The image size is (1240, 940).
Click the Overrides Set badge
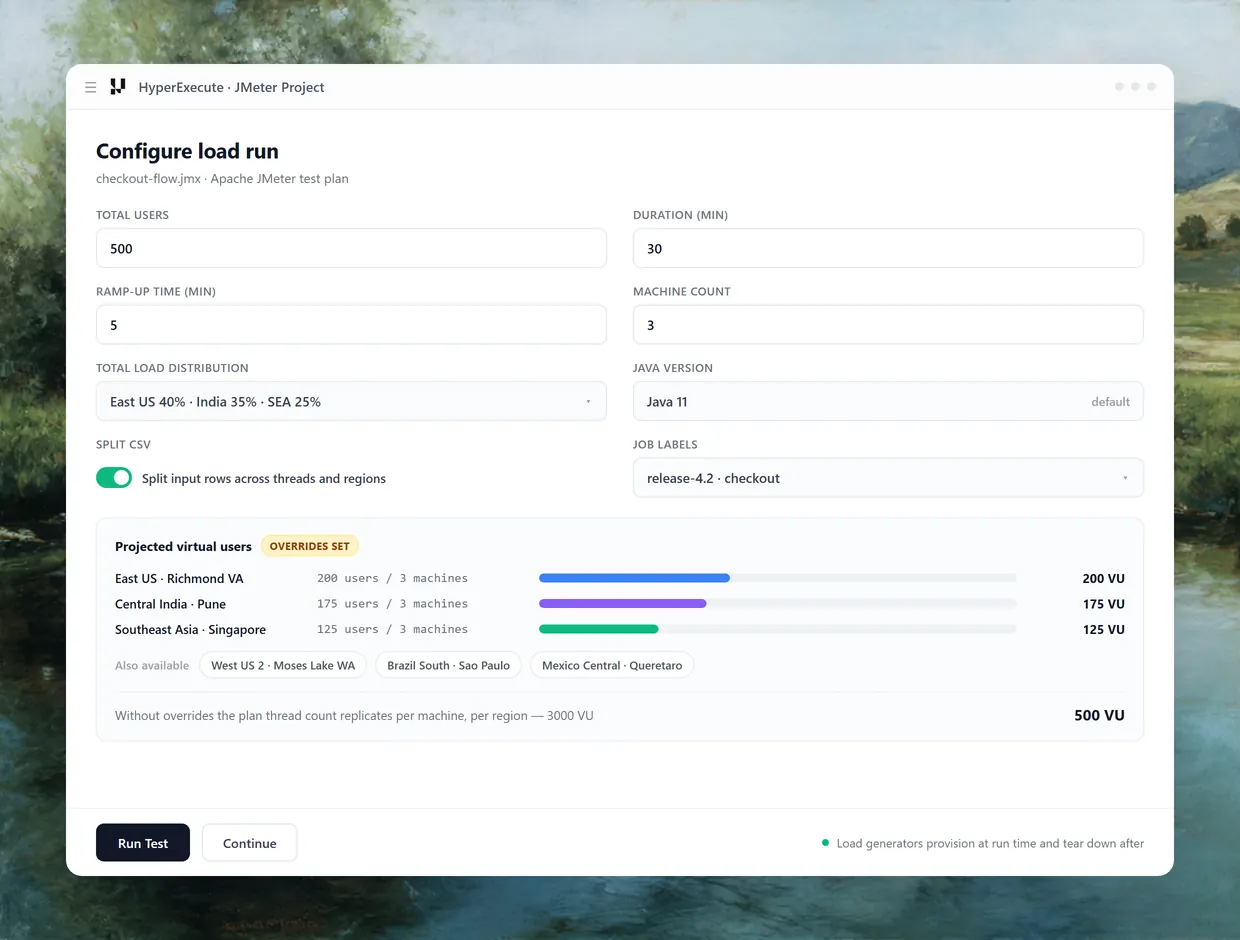click(310, 546)
